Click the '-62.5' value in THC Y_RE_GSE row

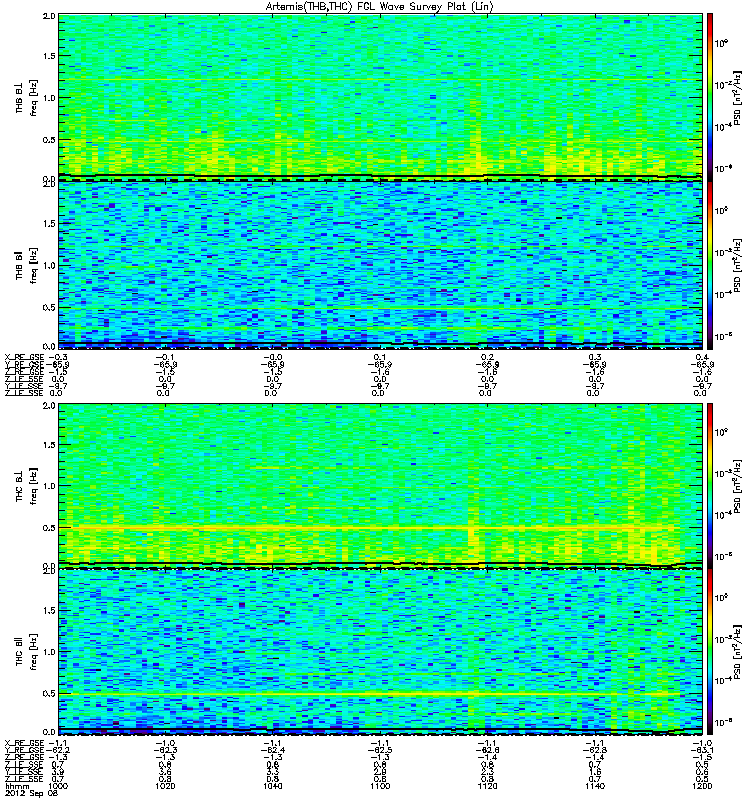point(380,750)
